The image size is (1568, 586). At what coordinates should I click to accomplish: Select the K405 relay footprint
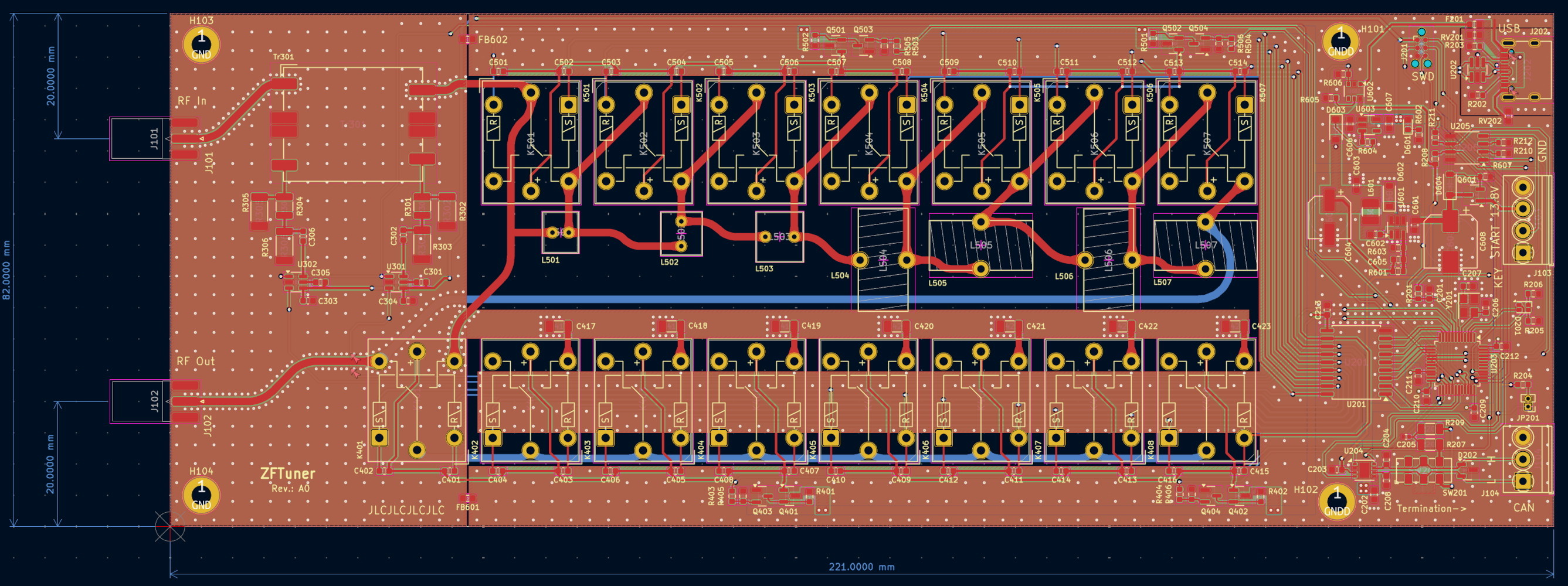click(868, 400)
